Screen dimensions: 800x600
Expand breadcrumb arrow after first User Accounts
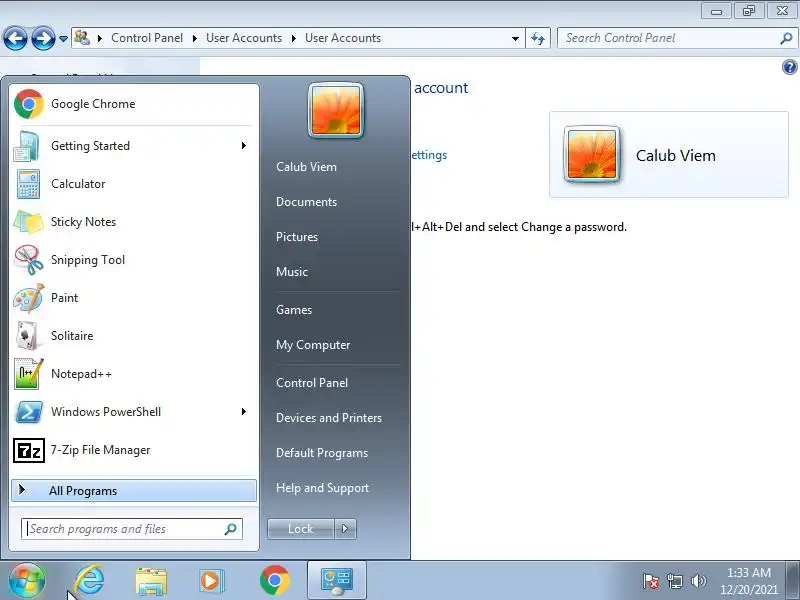tap(293, 38)
